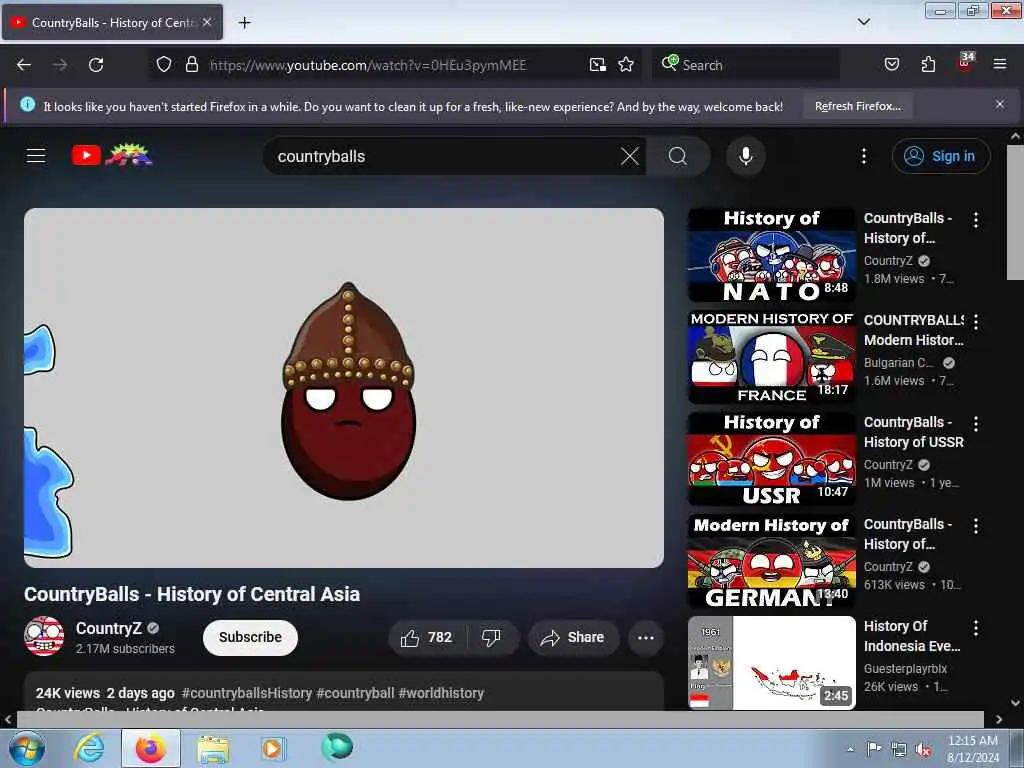Search with voice microphone button

click(x=745, y=156)
